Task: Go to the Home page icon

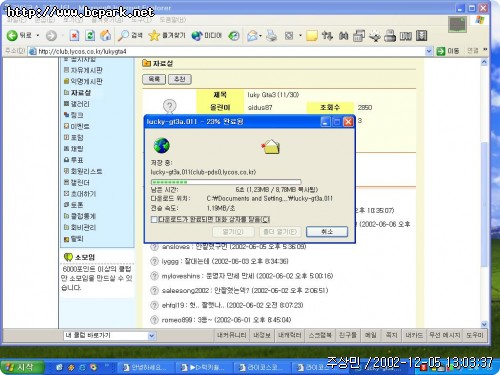Action: (106, 35)
